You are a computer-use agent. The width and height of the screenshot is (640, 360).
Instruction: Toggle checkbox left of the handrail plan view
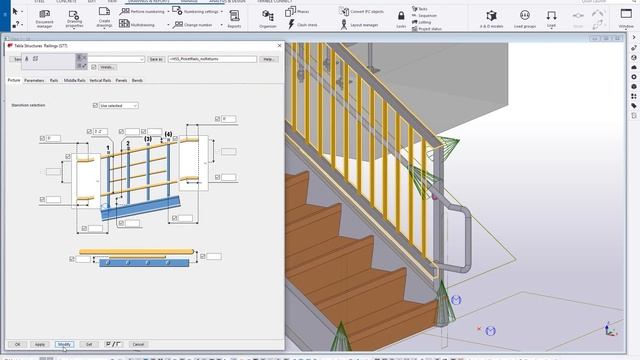[x=72, y=259]
